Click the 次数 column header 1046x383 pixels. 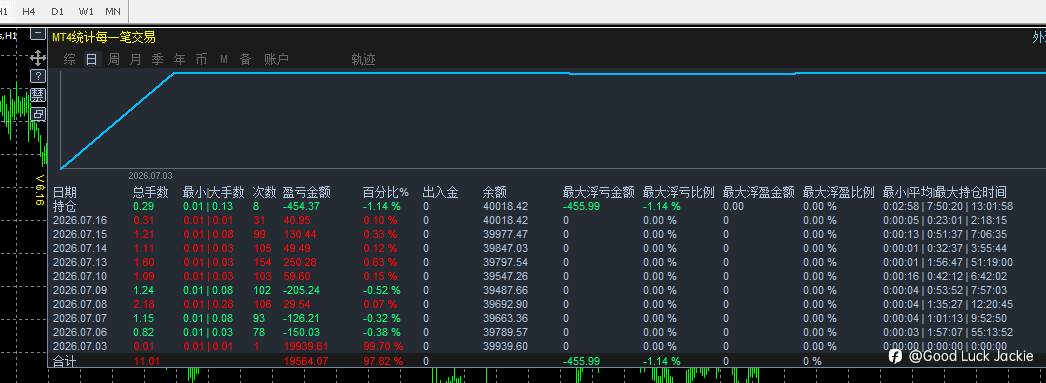[x=264, y=193]
